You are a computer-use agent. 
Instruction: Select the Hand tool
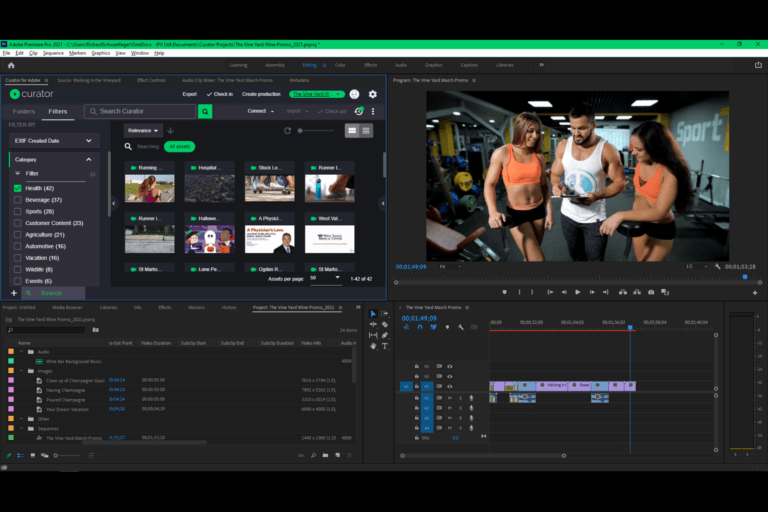point(373,346)
